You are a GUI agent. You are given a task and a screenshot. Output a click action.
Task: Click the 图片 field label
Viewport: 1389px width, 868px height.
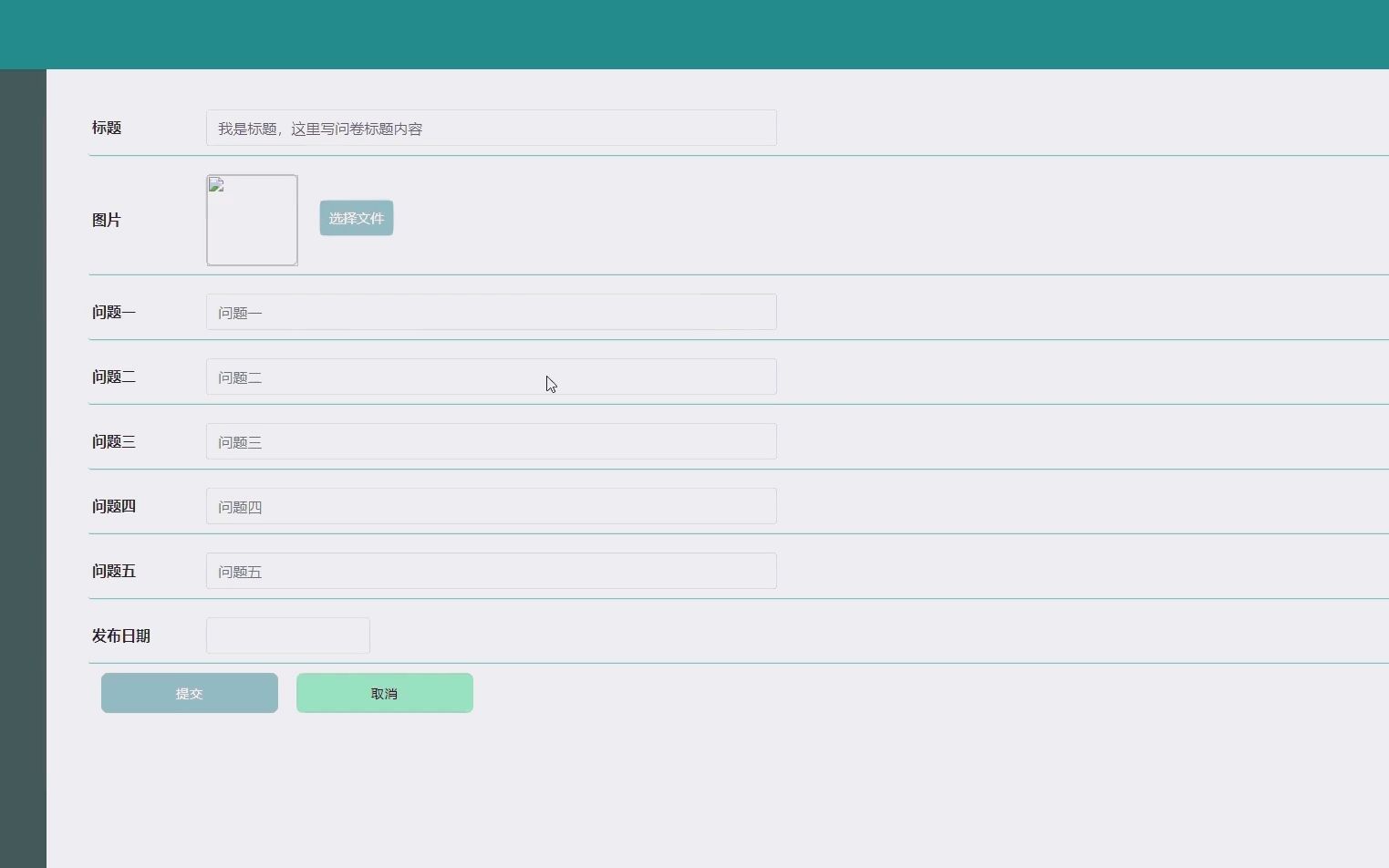click(107, 220)
